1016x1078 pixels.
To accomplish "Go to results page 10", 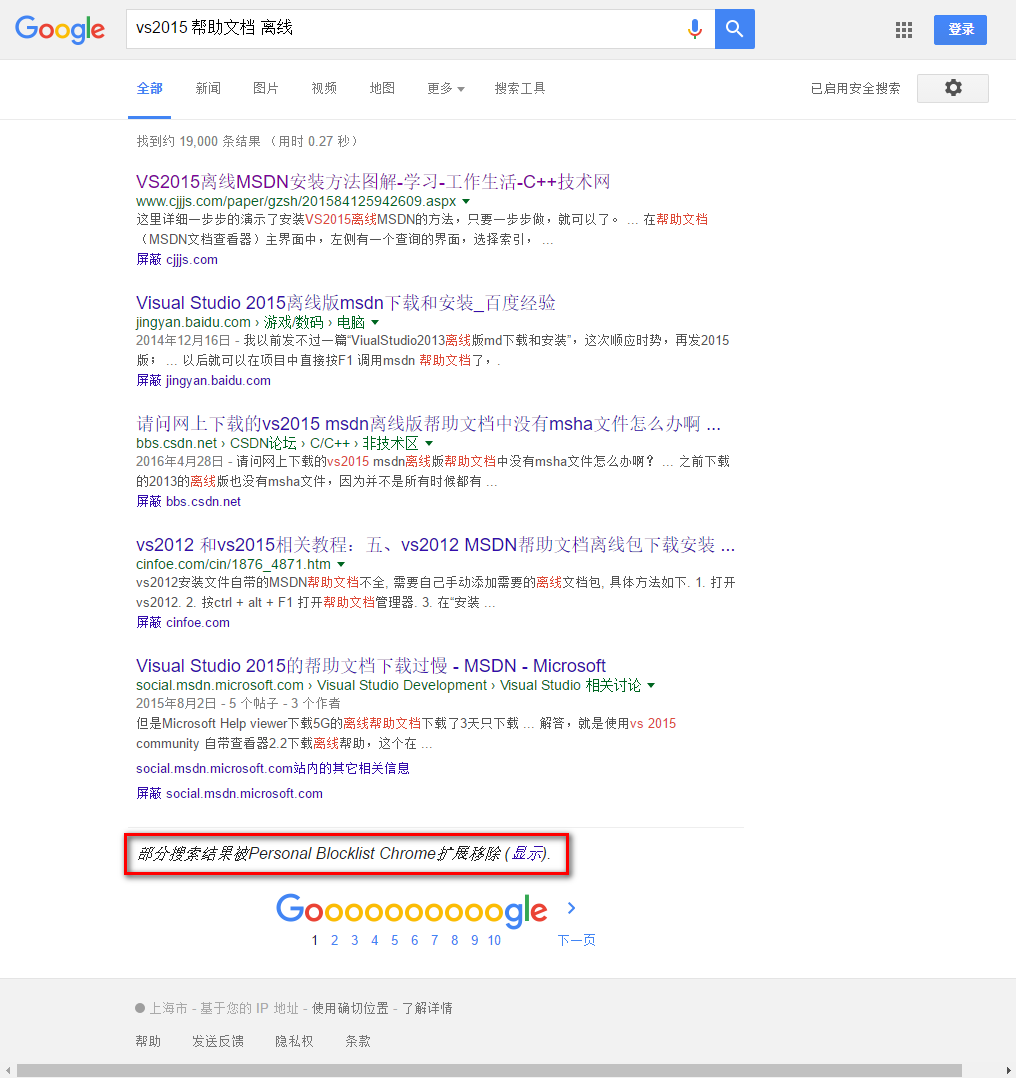I will [494, 940].
